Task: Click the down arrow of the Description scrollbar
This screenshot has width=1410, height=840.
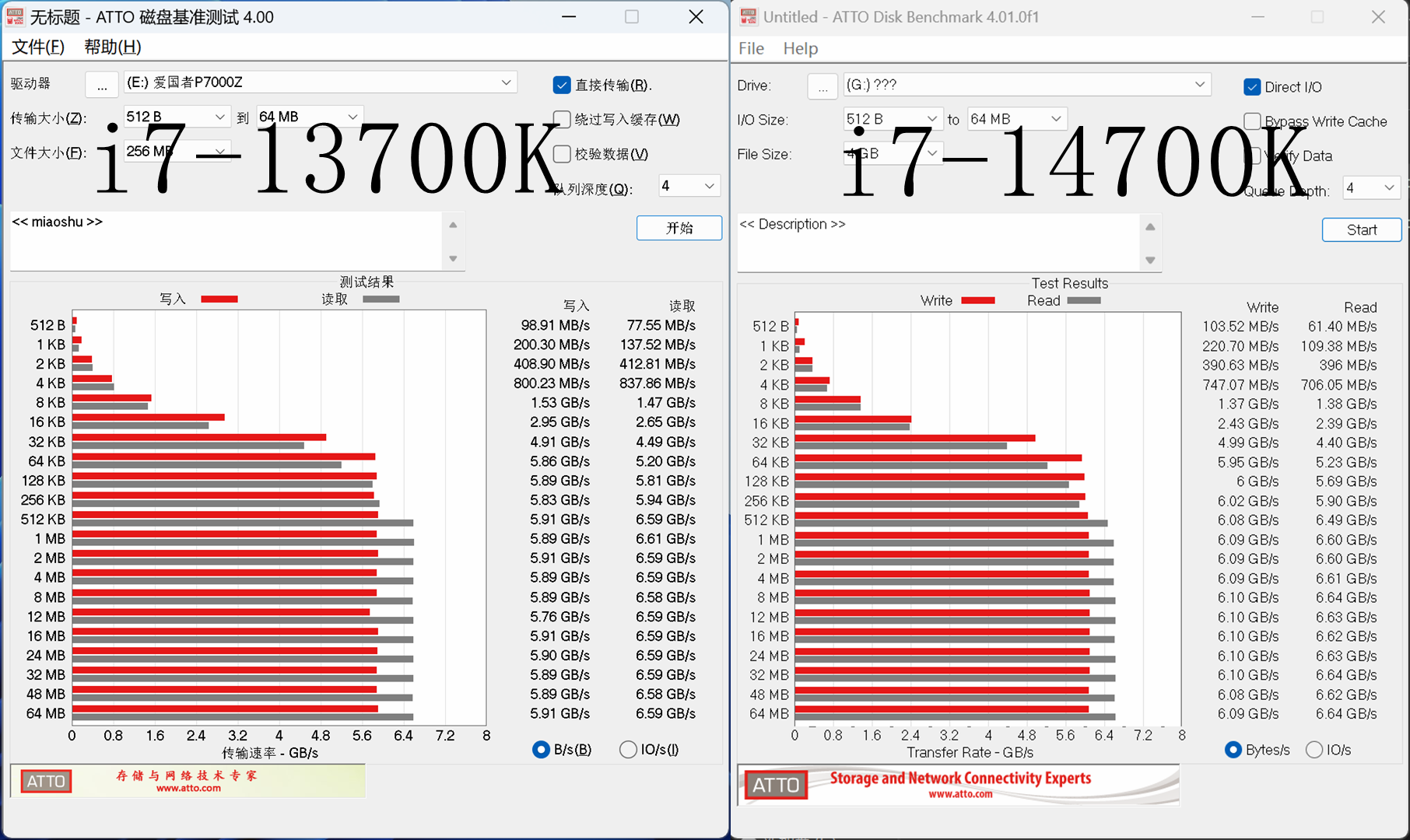Action: [x=1150, y=260]
